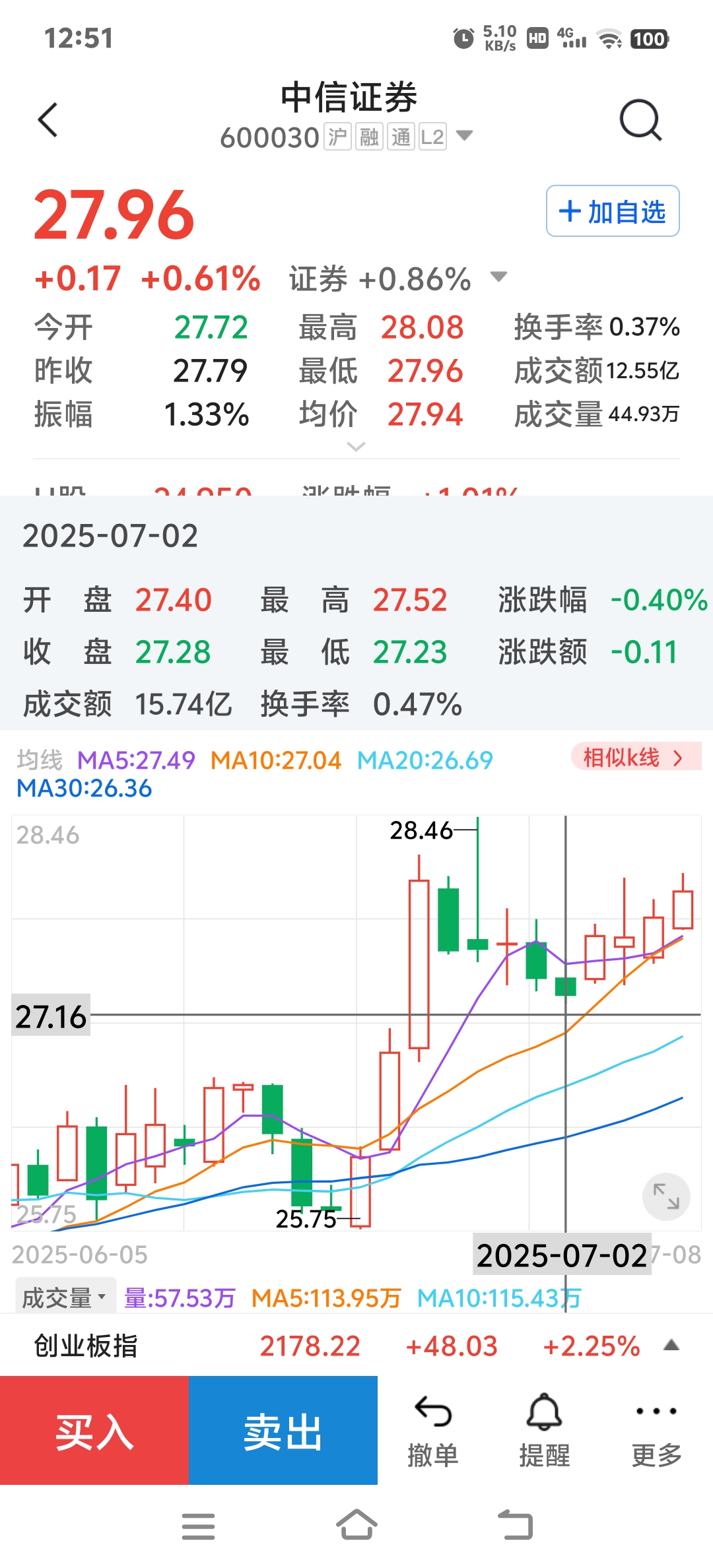The width and height of the screenshot is (713, 1568).
Task: Tap the 融 margin tag icon
Action: [x=369, y=137]
